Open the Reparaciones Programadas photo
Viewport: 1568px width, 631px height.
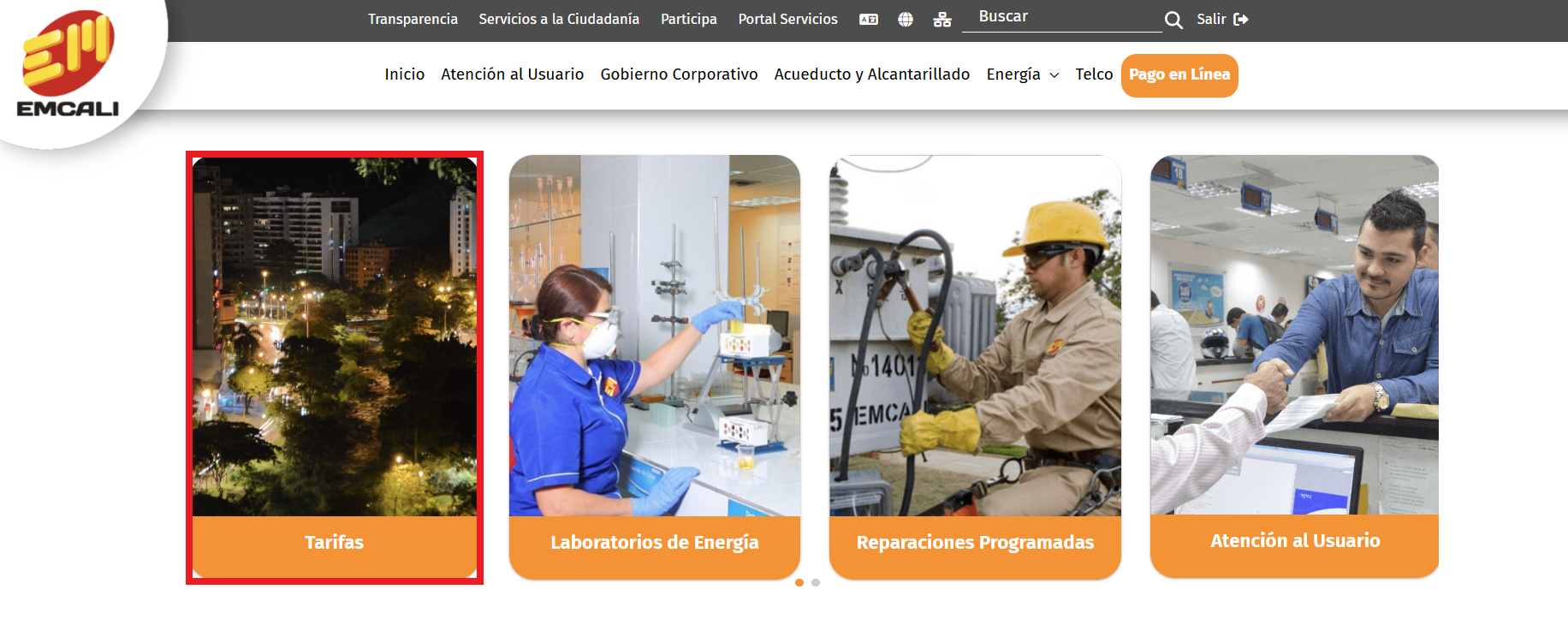pos(975,336)
